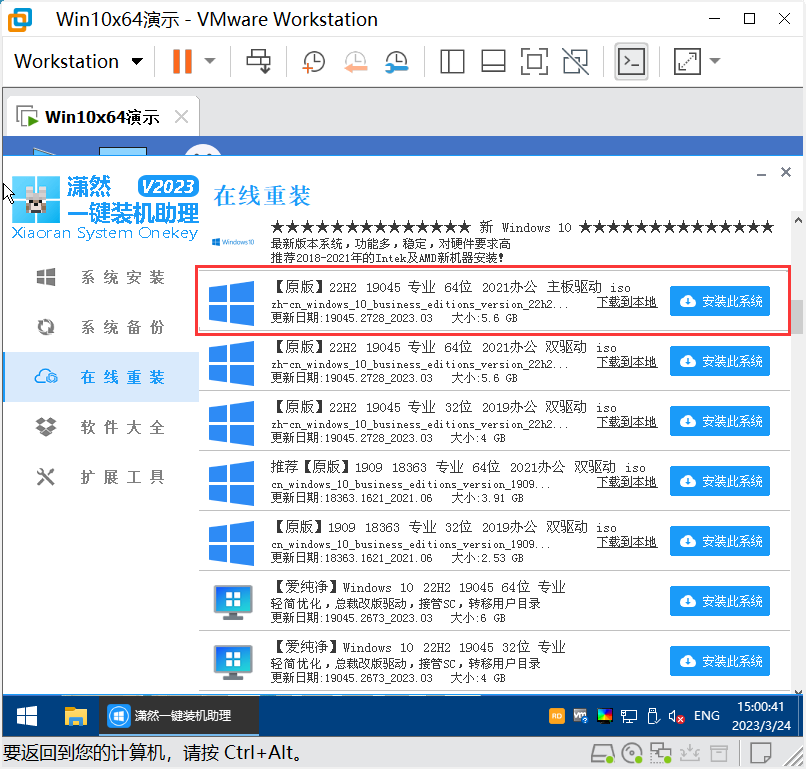
Task: Expand the dropdown arrow beside pause button
Action: (x=210, y=61)
